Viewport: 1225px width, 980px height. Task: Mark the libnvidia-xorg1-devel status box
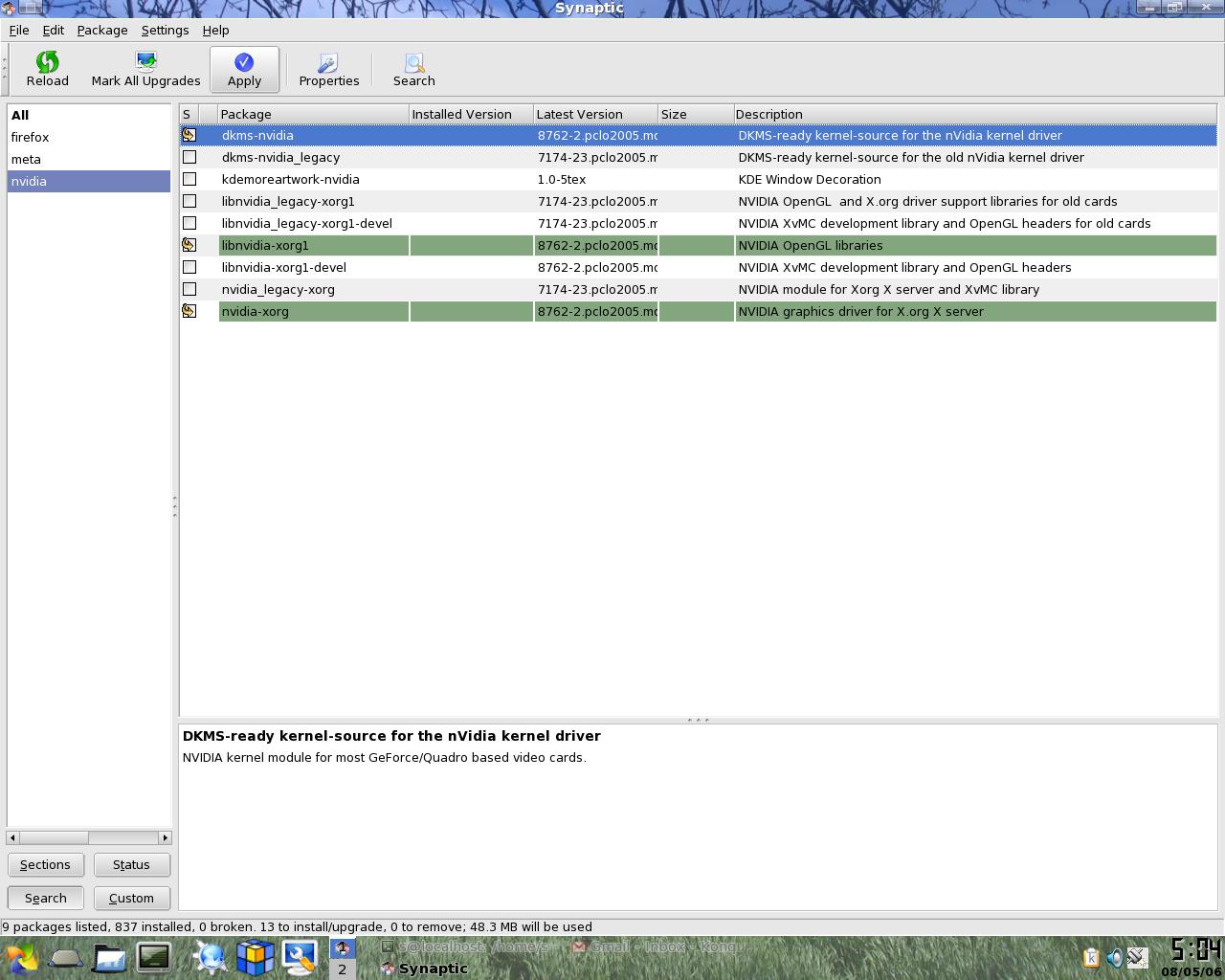(x=189, y=267)
